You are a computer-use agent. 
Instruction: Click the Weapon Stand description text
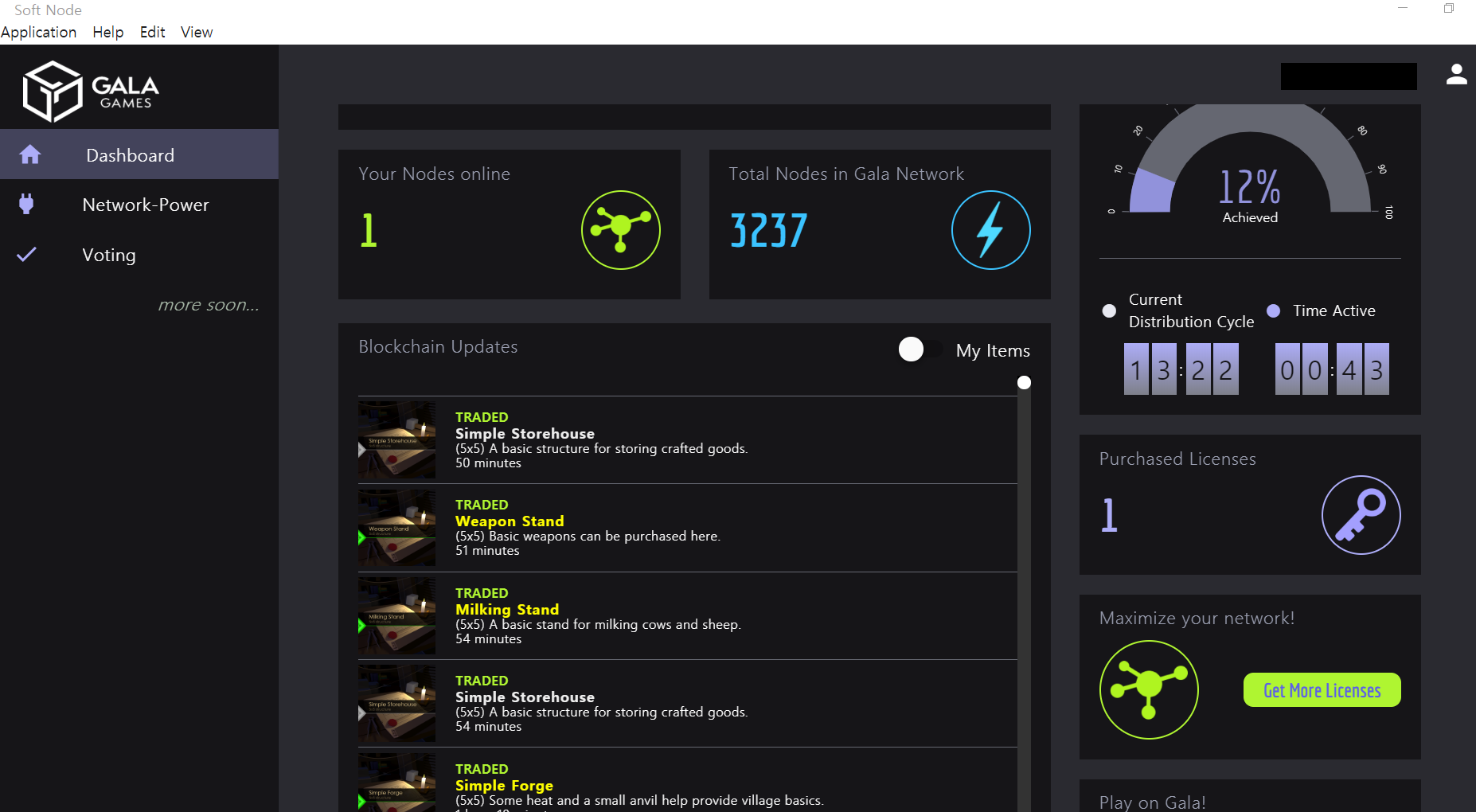(x=588, y=536)
